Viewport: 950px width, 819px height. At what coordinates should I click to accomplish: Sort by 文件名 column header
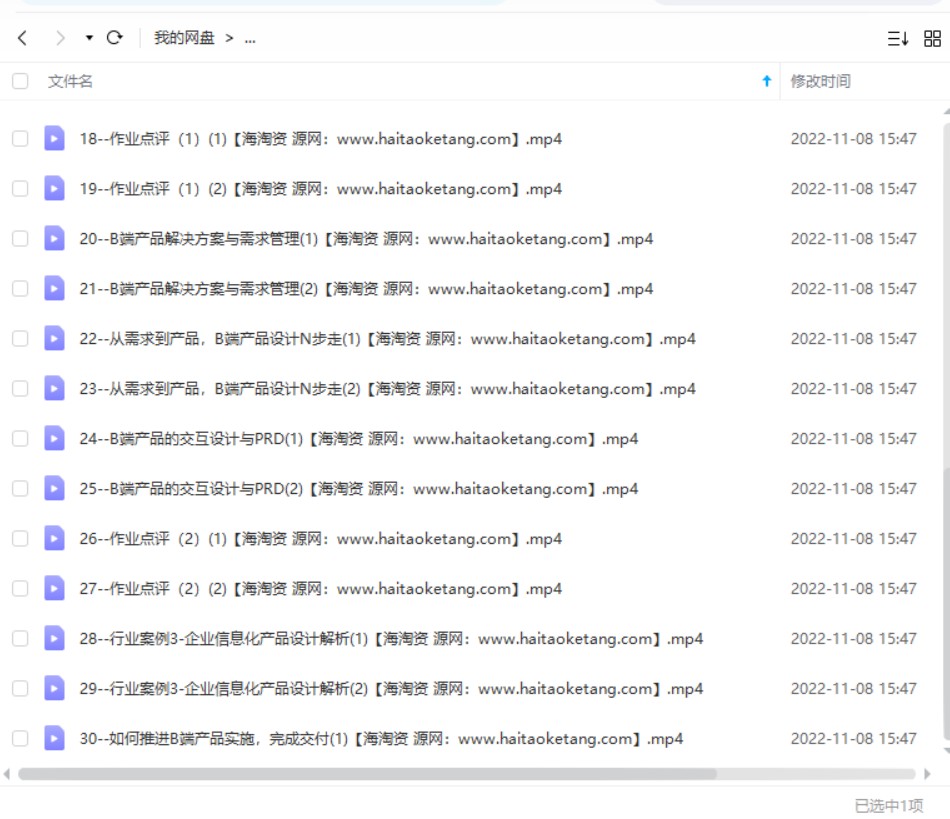coord(70,81)
